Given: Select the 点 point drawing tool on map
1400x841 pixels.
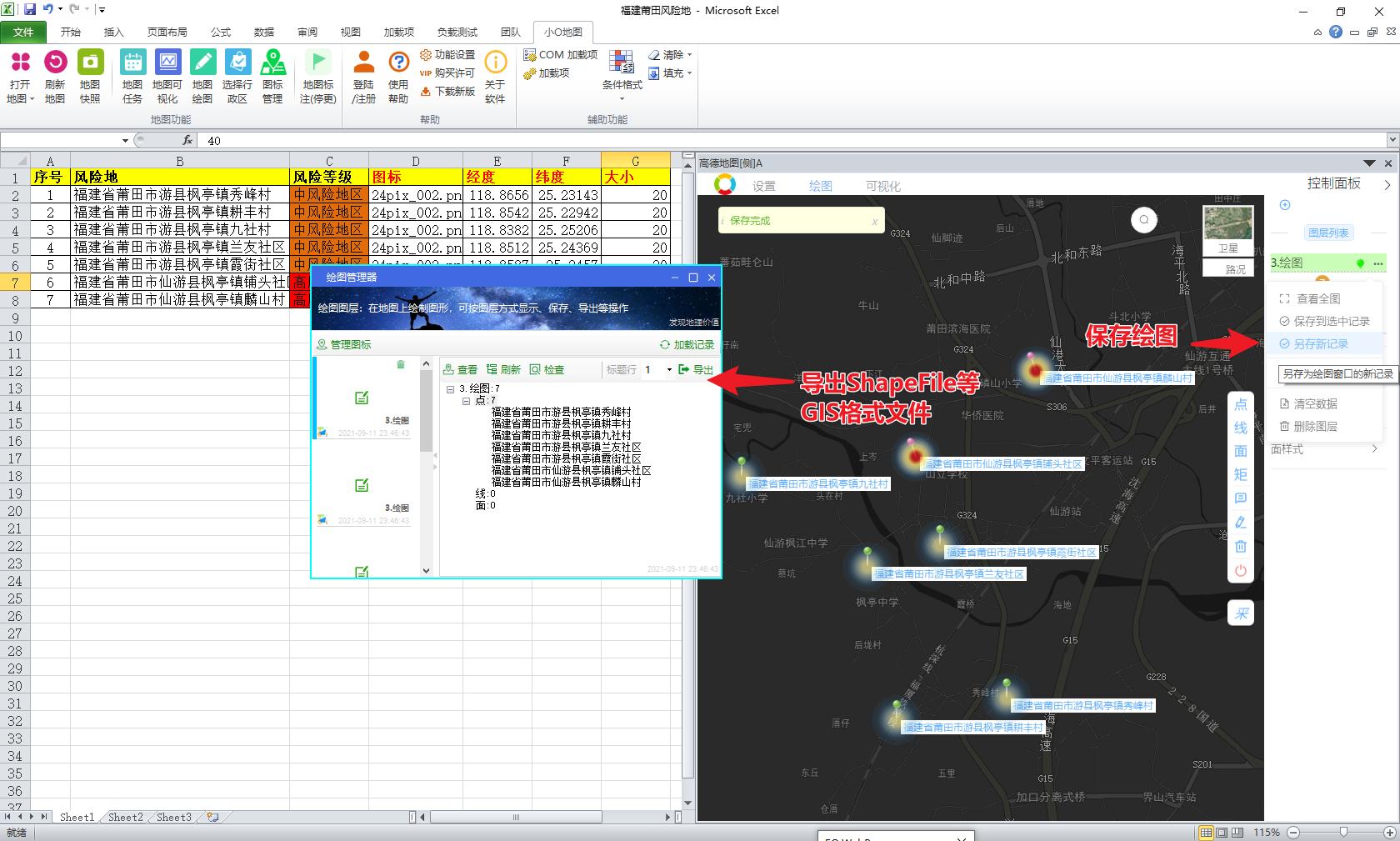Looking at the screenshot, I should point(1241,404).
